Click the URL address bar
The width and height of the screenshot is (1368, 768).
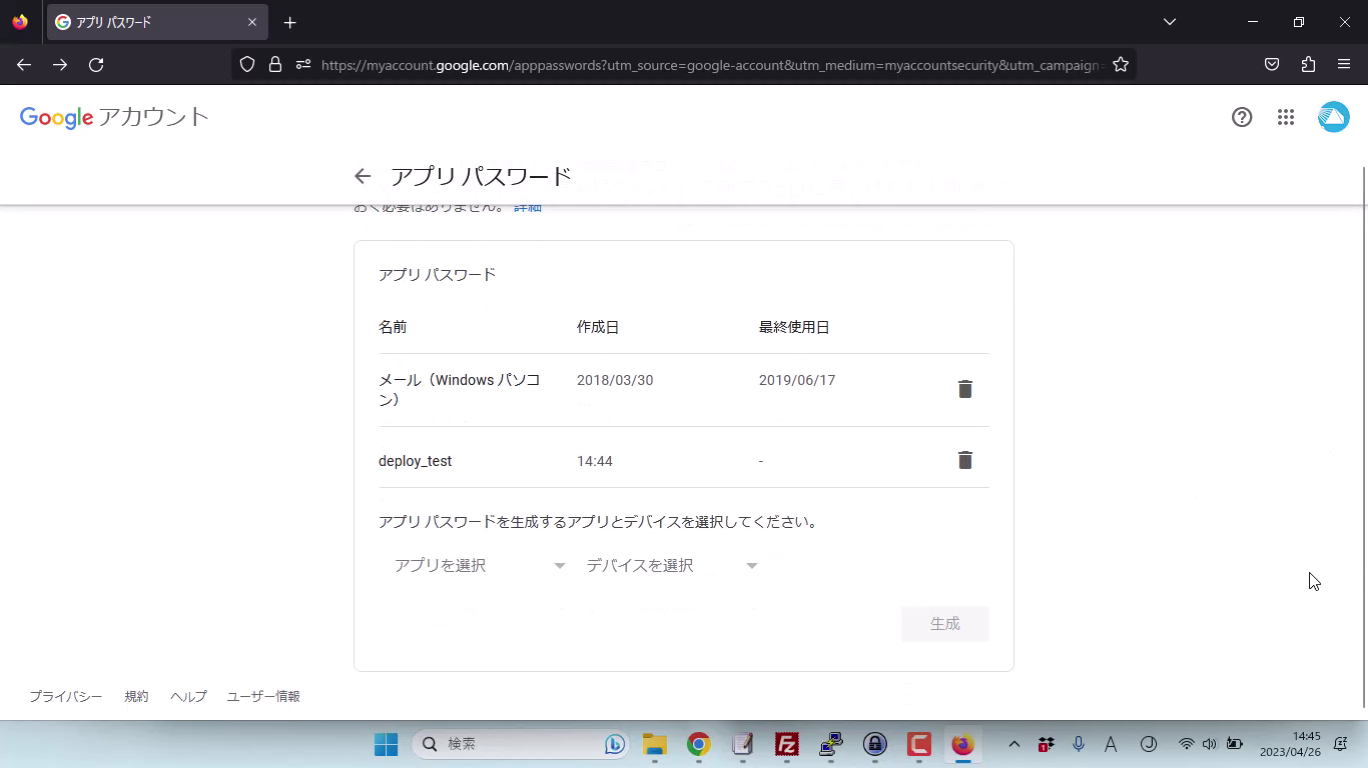point(700,65)
